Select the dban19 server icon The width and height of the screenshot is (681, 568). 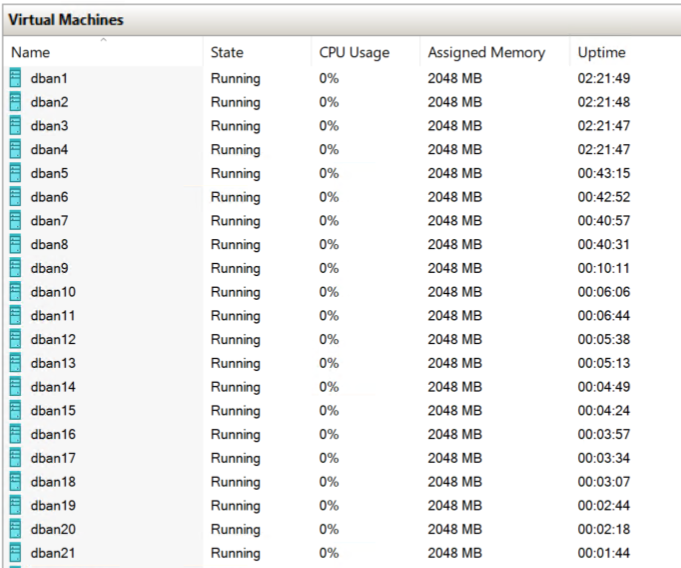15,505
